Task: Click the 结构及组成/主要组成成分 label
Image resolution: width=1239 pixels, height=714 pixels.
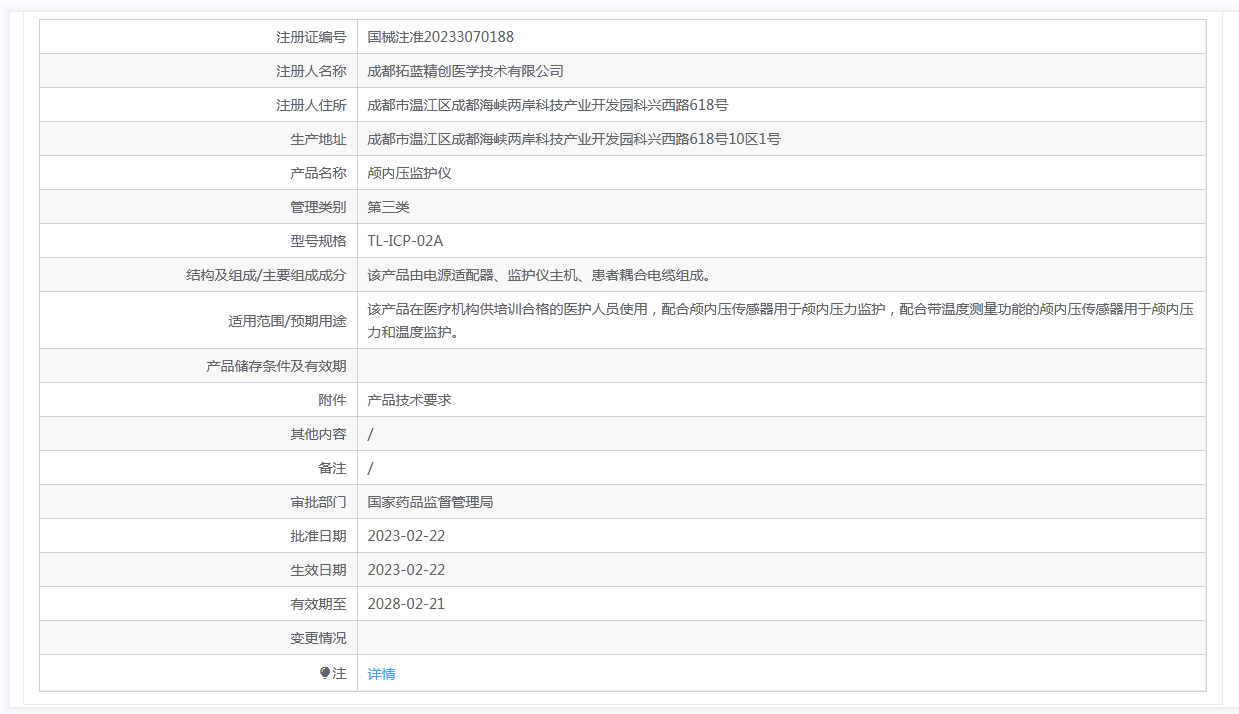Action: click(266, 275)
